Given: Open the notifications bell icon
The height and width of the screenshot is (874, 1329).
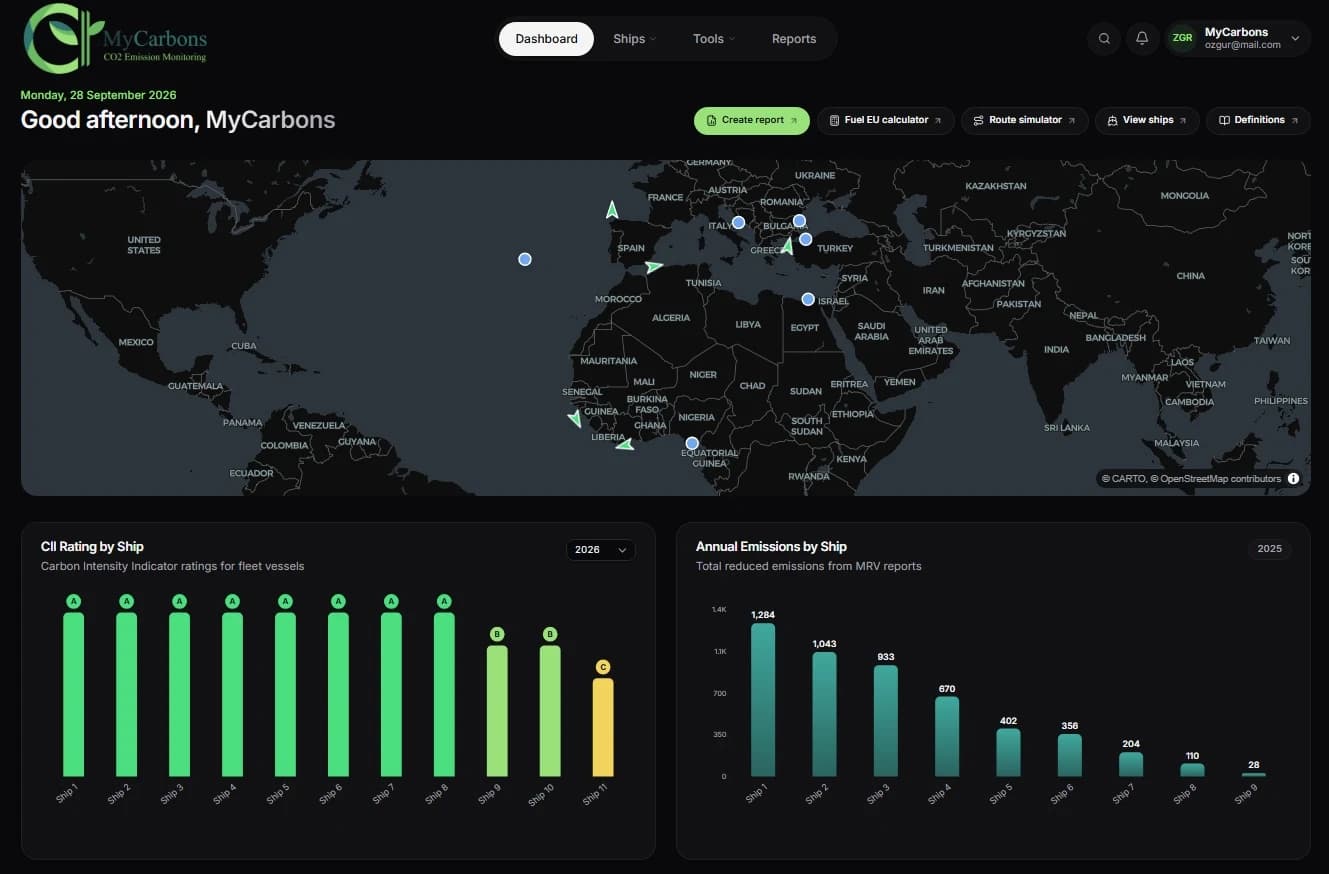Looking at the screenshot, I should click(1142, 39).
